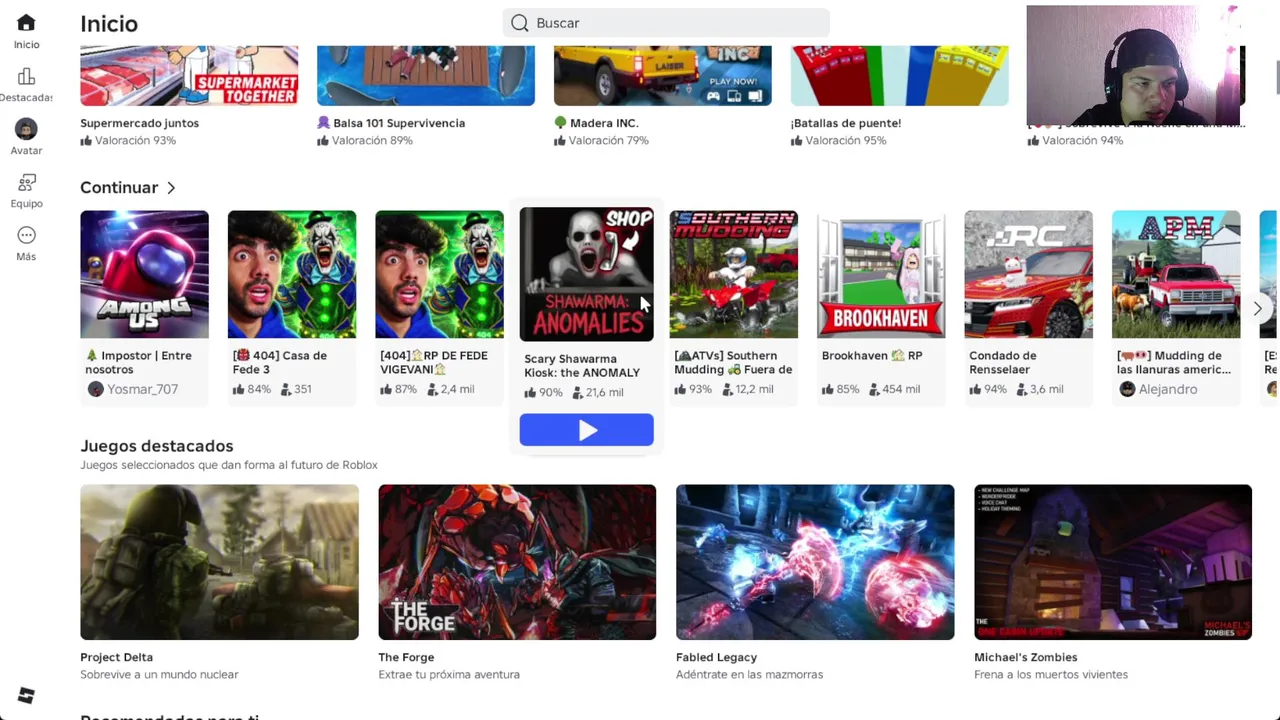The width and height of the screenshot is (1280, 720).
Task: Click the Inicio page title
Action: point(109,23)
